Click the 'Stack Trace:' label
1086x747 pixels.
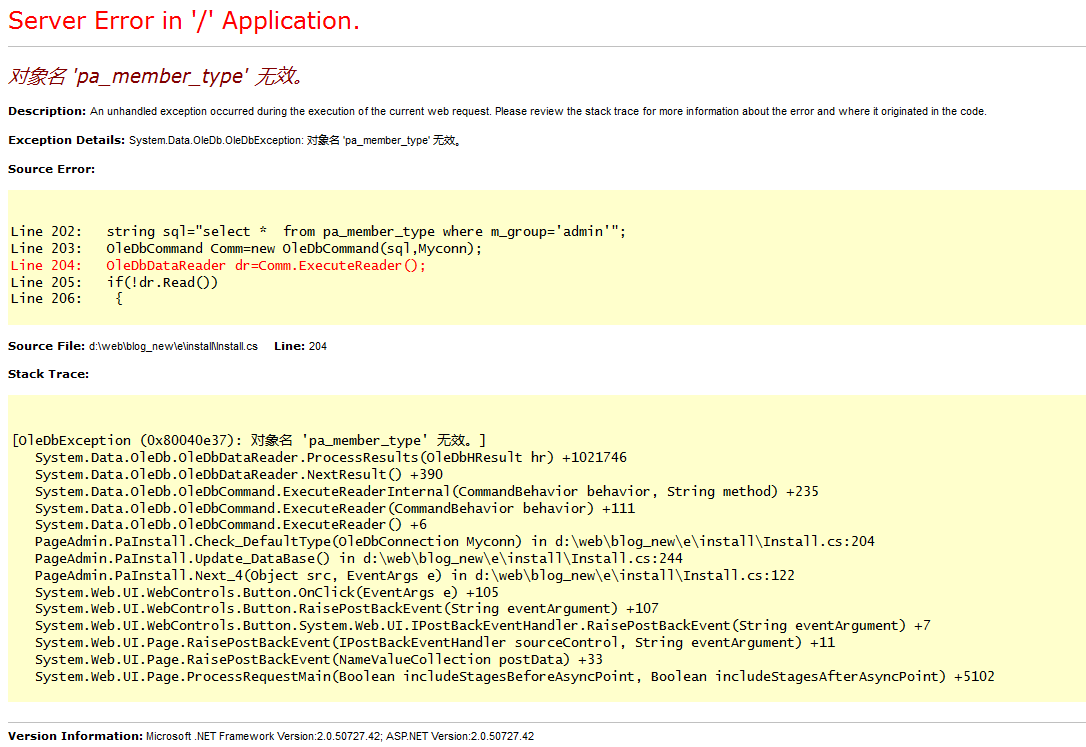click(48, 374)
